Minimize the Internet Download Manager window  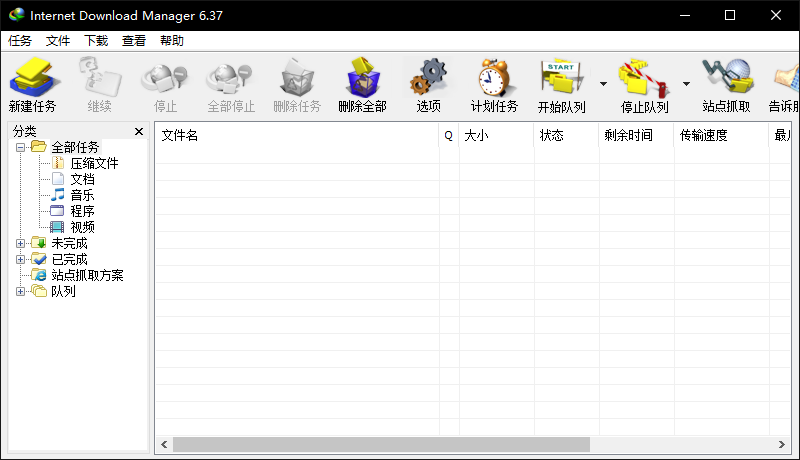pyautogui.click(x=685, y=15)
